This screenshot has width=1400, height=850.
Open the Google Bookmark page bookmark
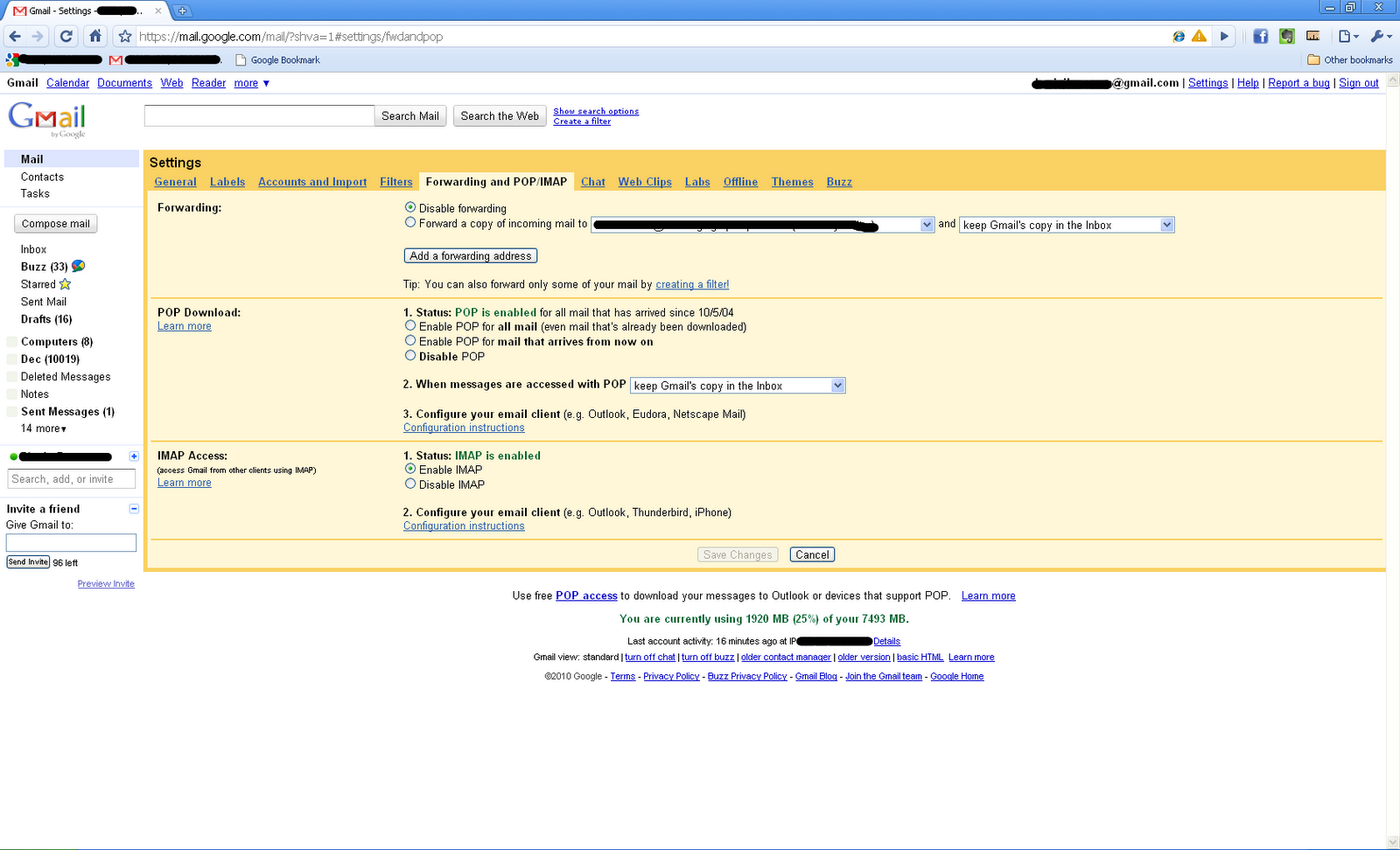278,60
